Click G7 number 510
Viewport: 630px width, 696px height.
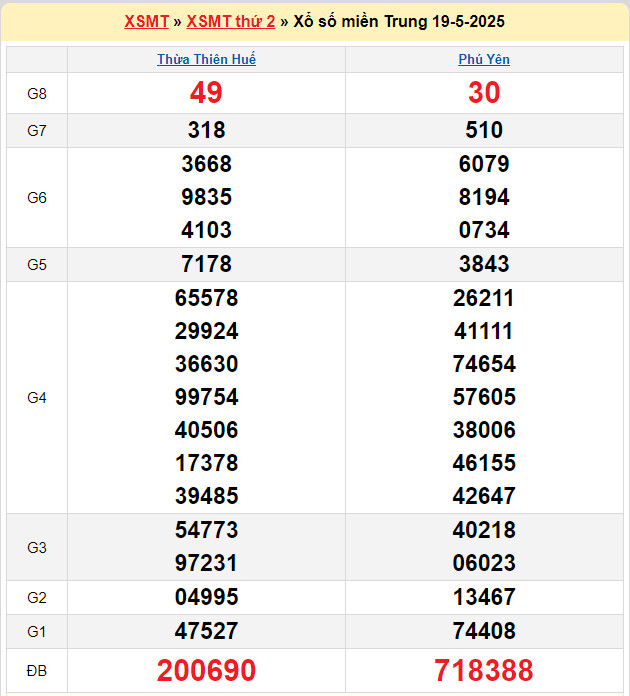tap(484, 130)
